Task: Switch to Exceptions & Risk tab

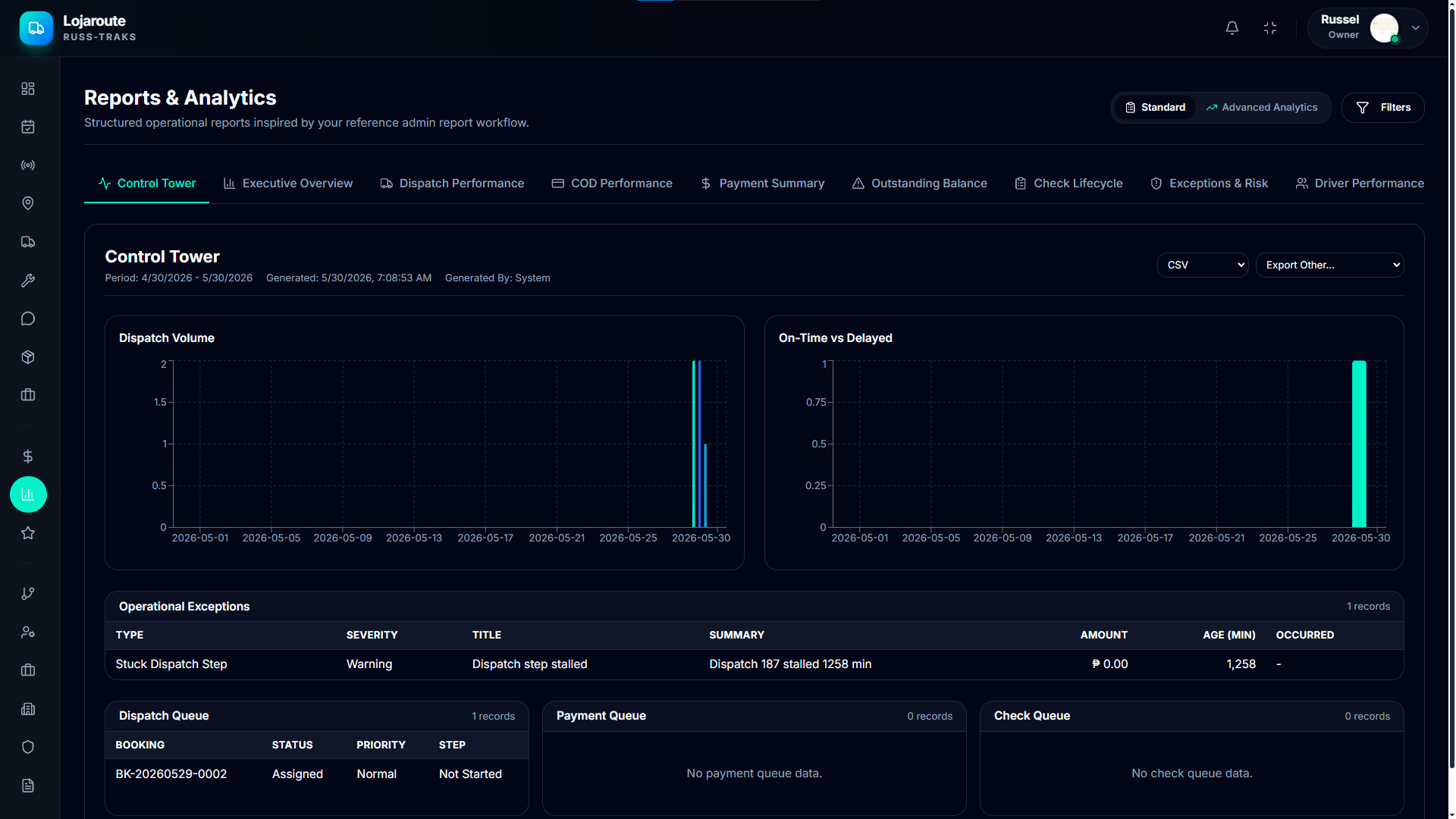Action: point(1209,184)
